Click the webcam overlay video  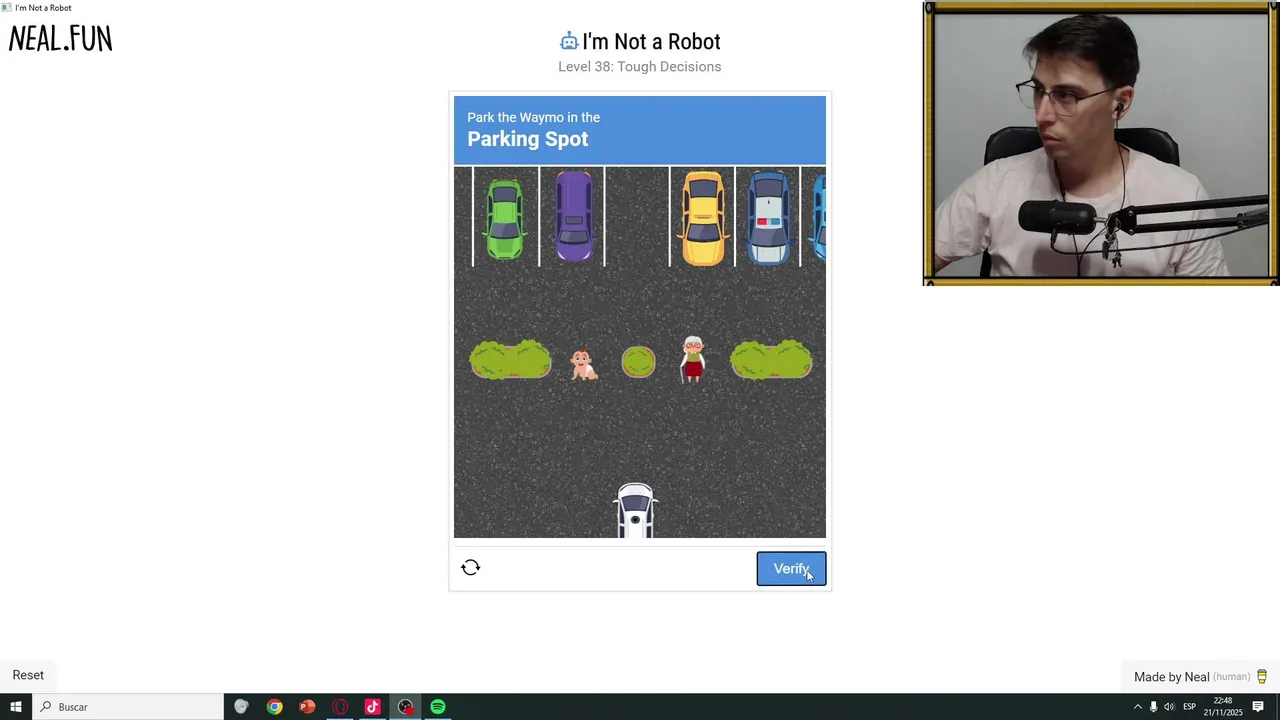(1101, 144)
